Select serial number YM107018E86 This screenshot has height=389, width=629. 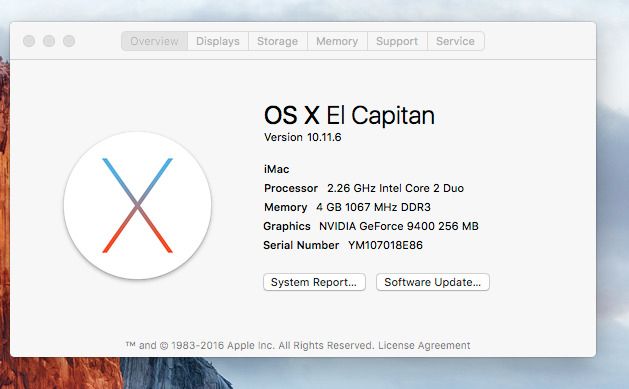386,245
